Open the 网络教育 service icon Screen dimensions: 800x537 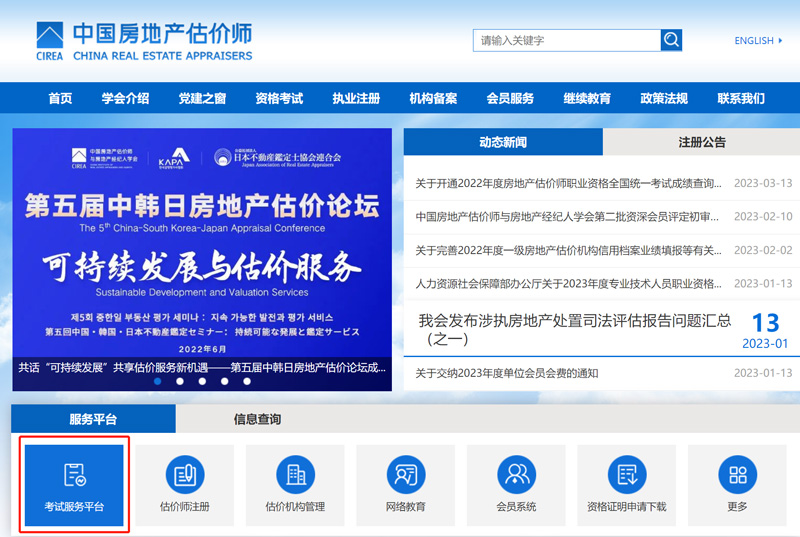(x=406, y=475)
